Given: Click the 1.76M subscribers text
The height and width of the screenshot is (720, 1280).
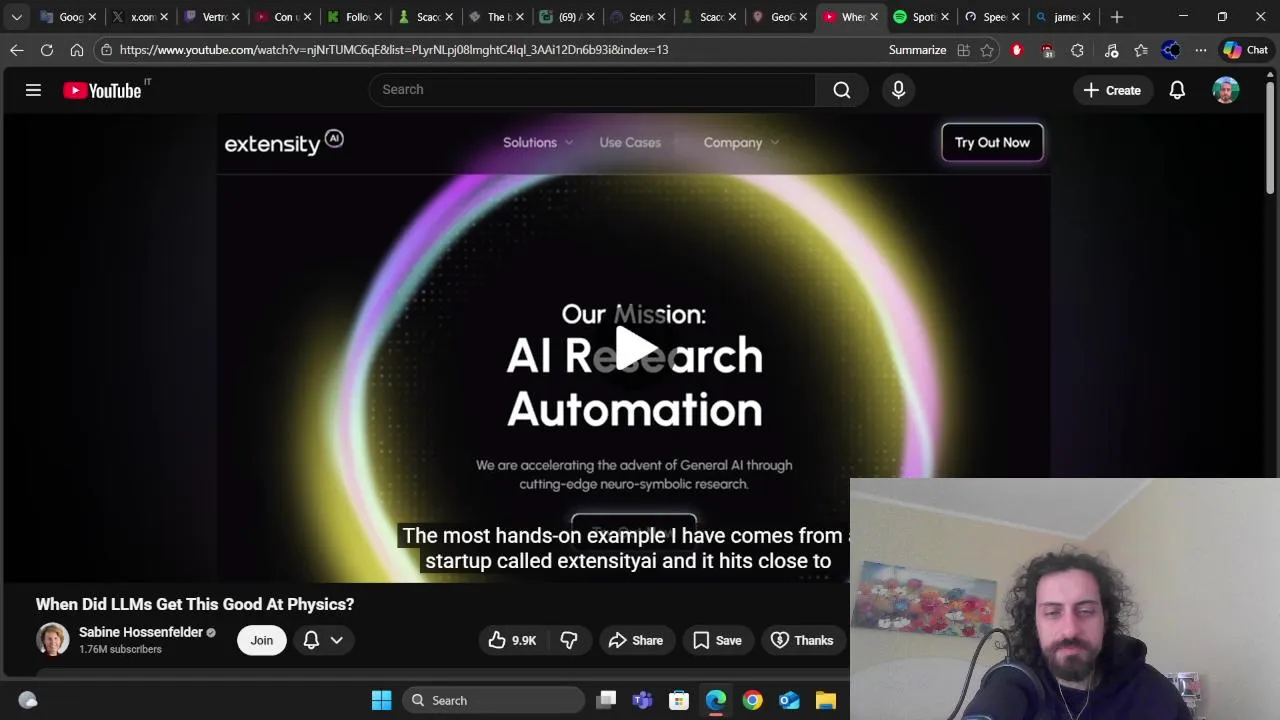Looking at the screenshot, I should click(x=120, y=649).
